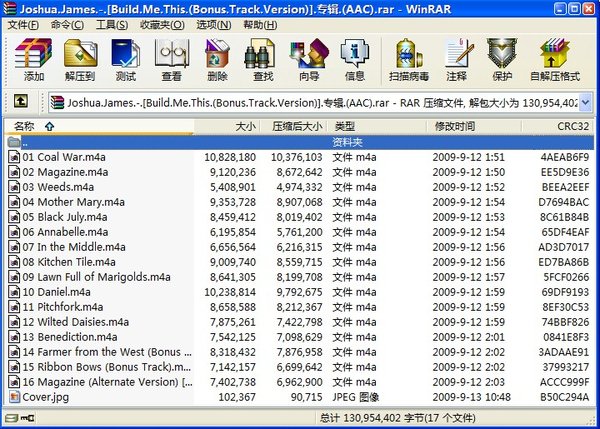Close the WinRAR window
Screen dimensions: 600x429
588,9
